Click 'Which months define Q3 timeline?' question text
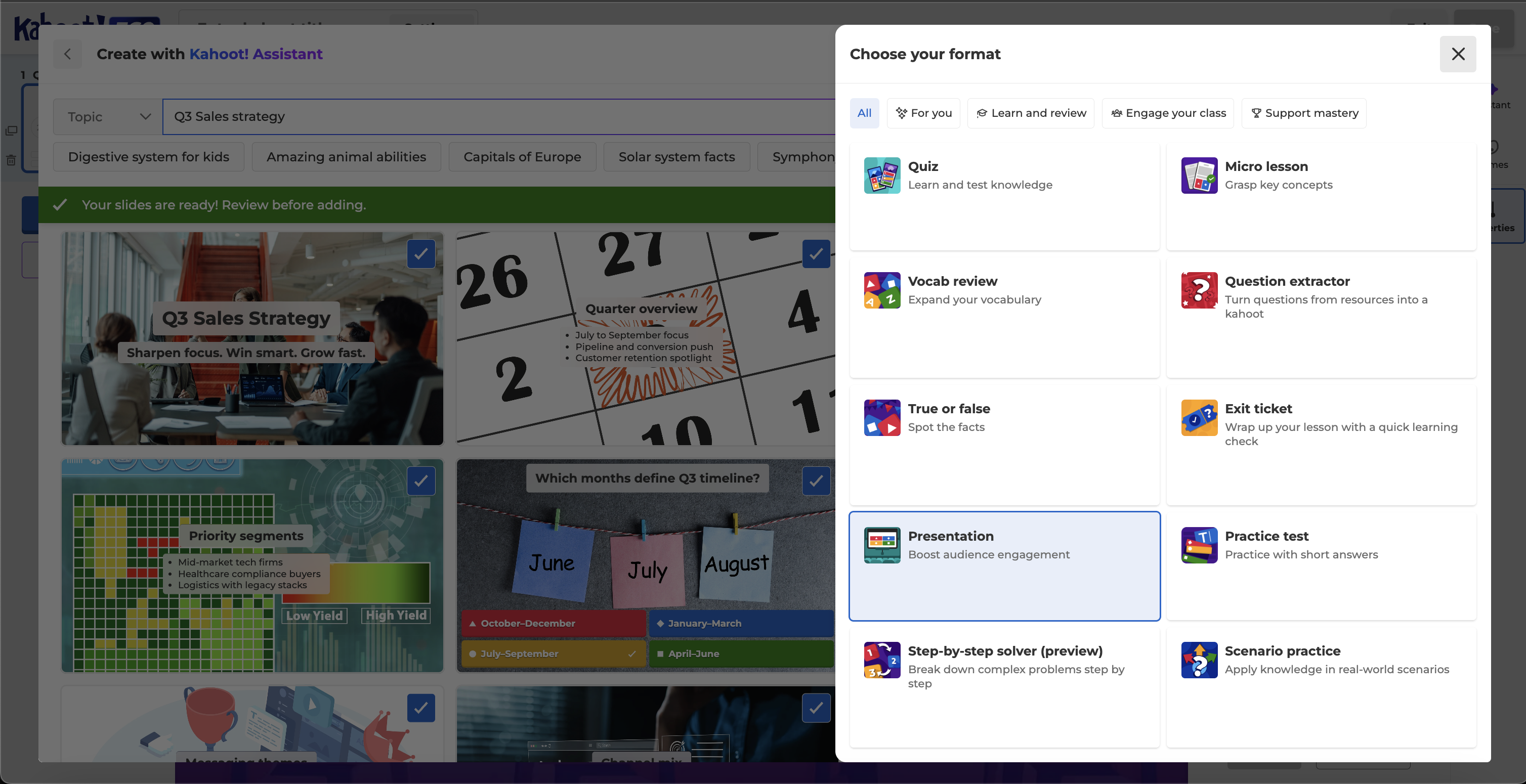This screenshot has height=784, width=1526. tap(648, 478)
